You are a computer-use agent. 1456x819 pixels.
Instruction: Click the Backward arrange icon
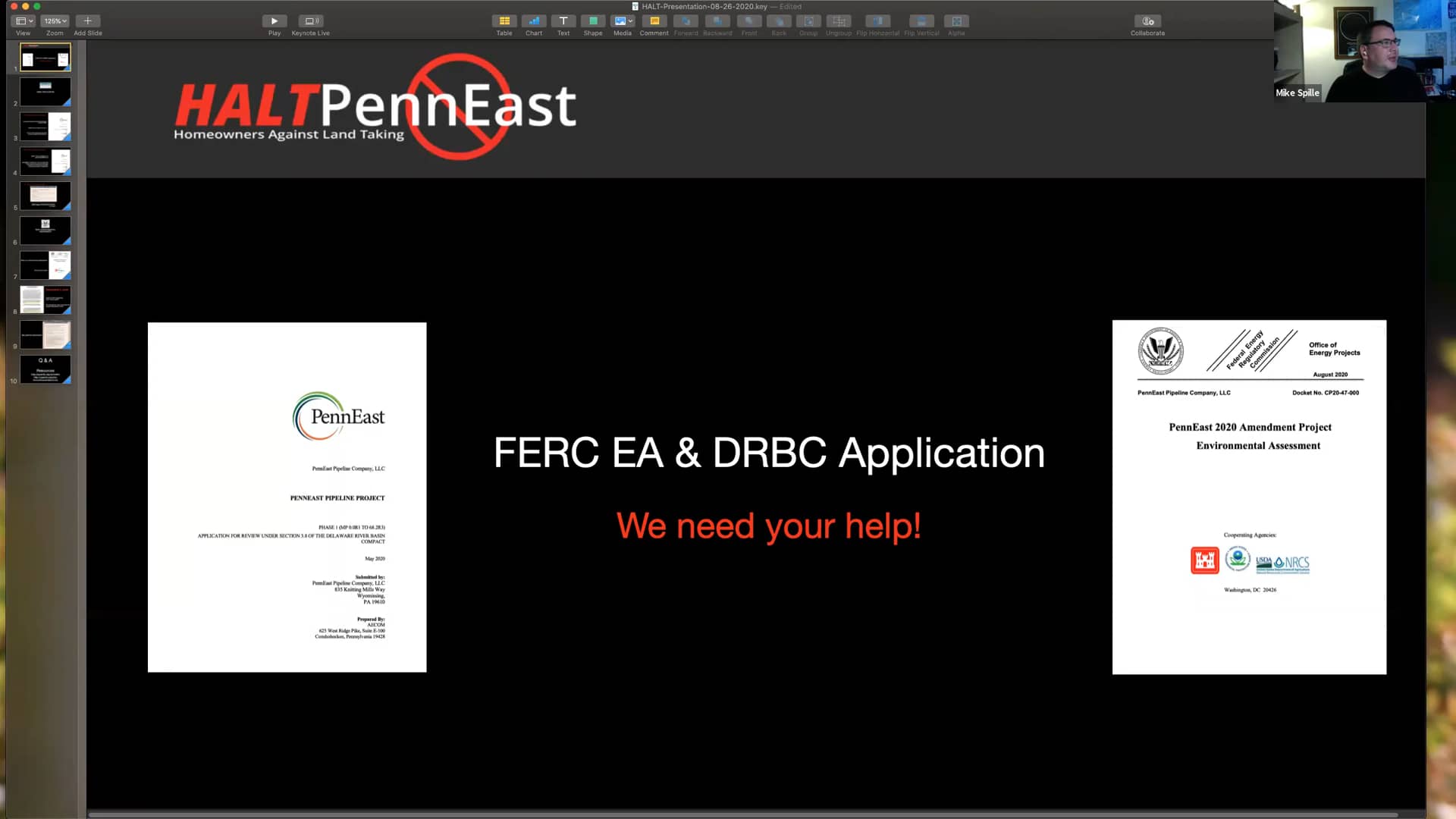click(x=717, y=21)
